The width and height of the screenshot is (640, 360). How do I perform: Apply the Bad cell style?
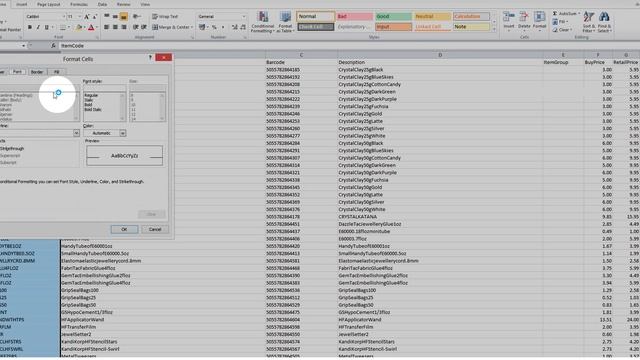pyautogui.click(x=354, y=16)
